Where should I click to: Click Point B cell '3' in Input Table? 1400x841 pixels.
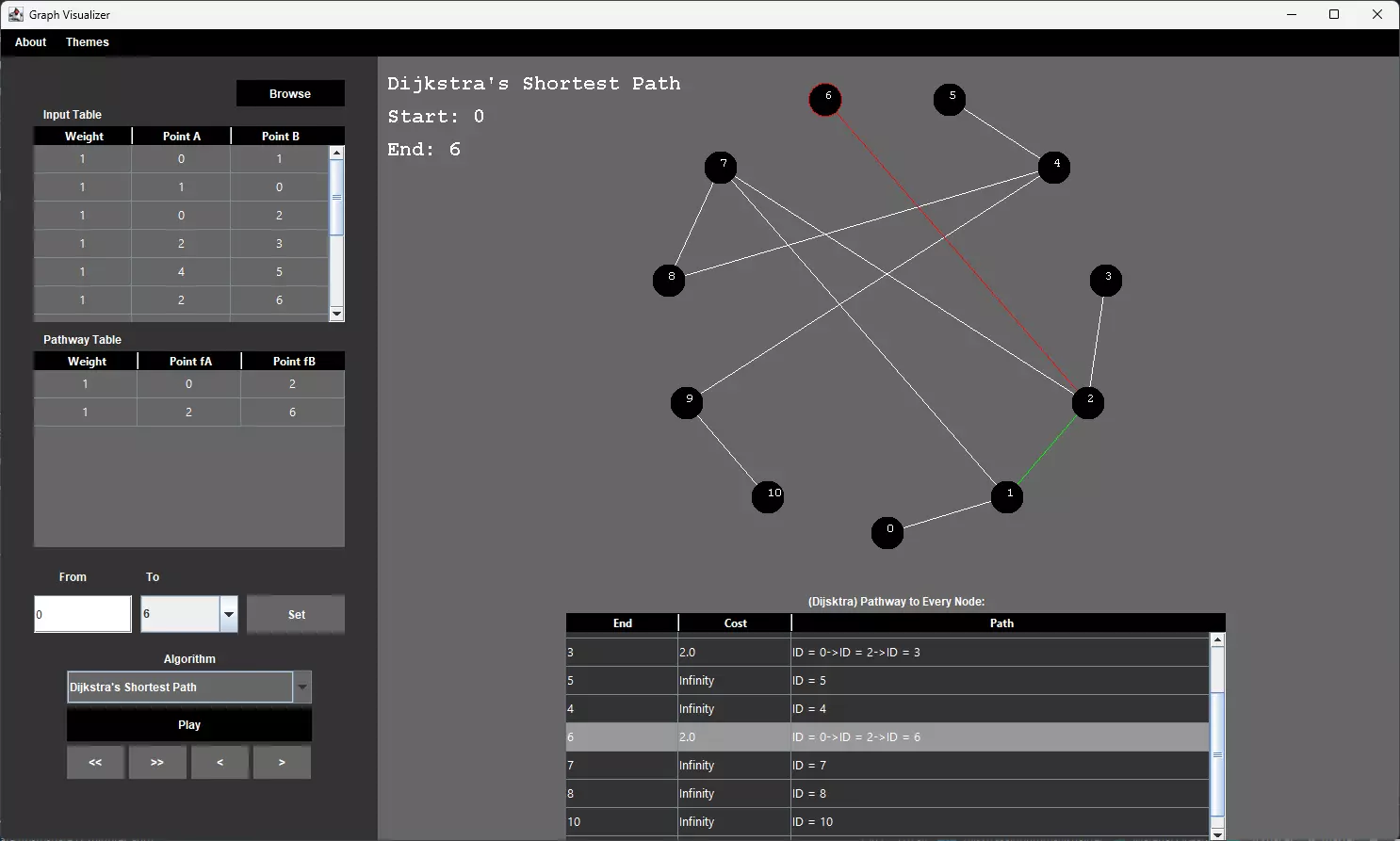point(279,243)
